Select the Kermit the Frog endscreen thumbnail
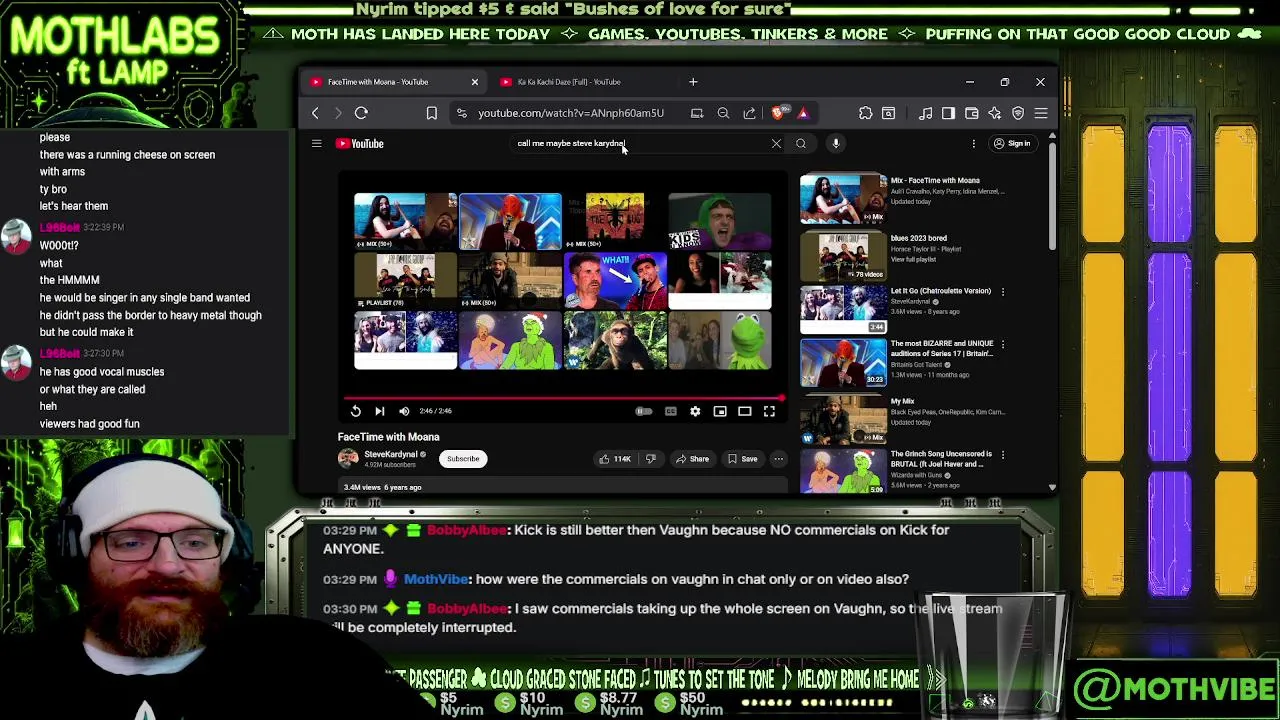Viewport: 1280px width, 720px height. (x=720, y=341)
